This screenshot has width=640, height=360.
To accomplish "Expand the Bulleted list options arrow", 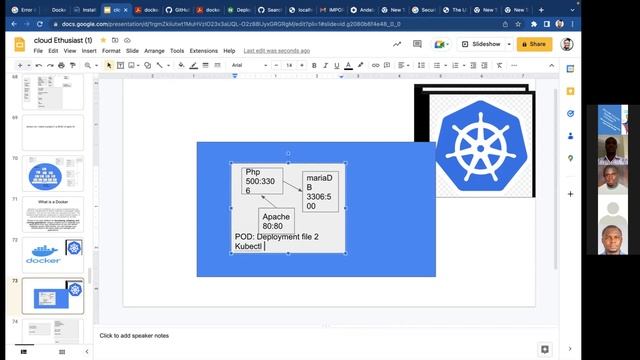I will tap(445, 65).
